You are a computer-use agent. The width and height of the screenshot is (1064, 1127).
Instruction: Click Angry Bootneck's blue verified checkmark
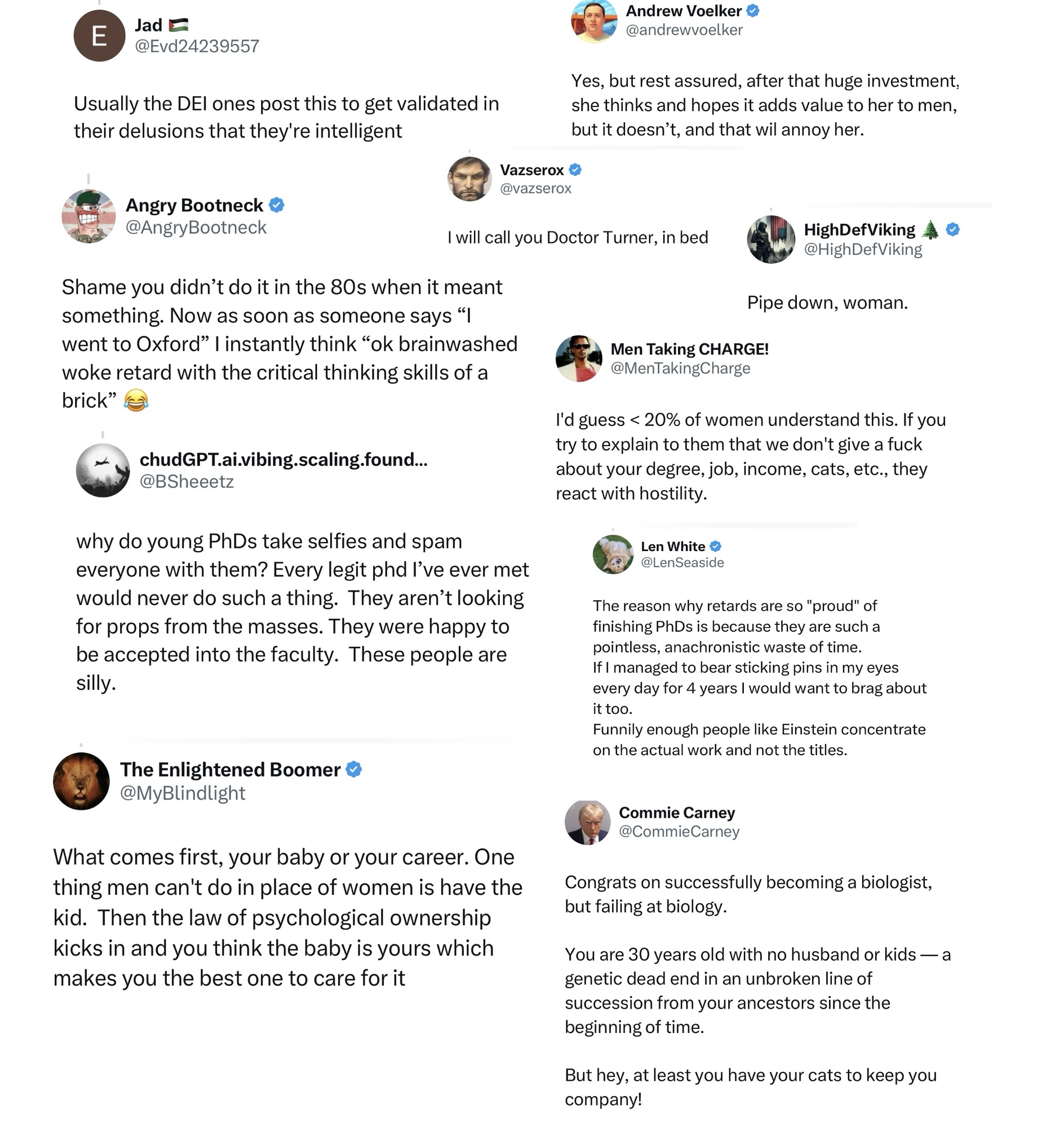coord(277,205)
